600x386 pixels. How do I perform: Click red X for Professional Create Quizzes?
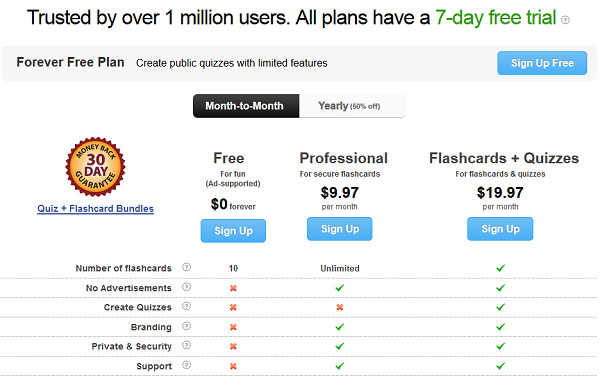click(339, 307)
